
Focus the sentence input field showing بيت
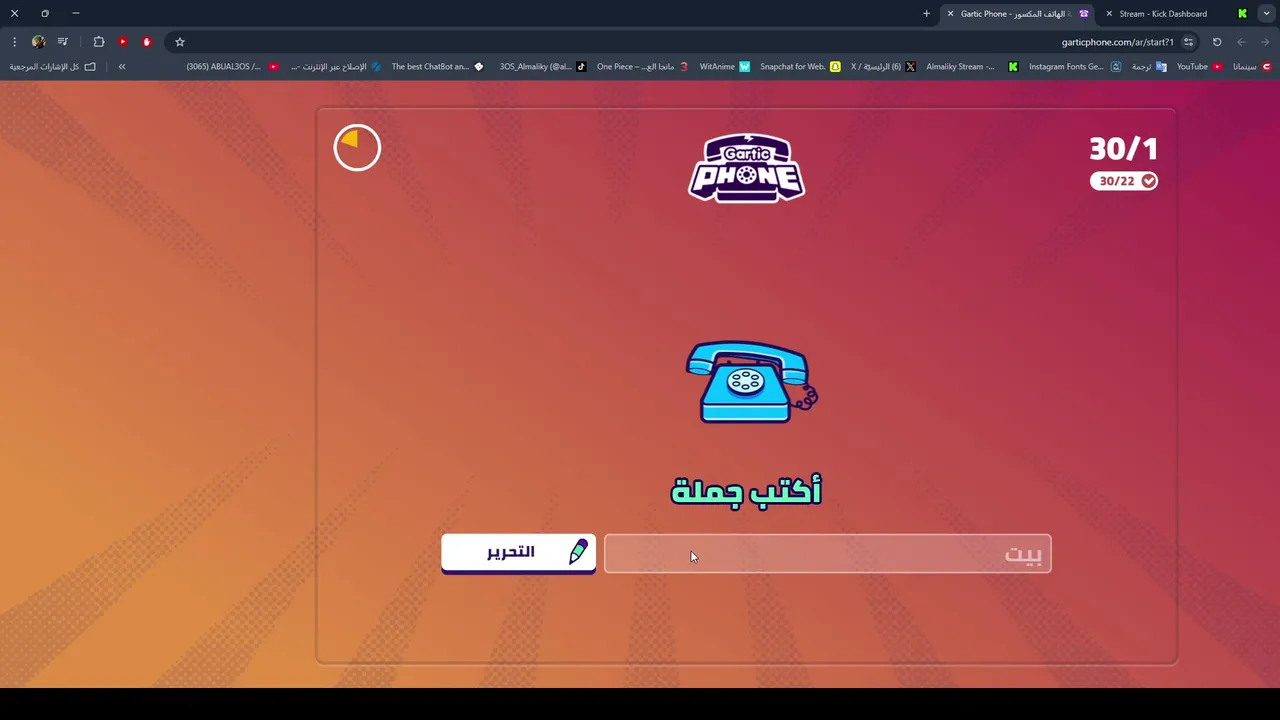[x=828, y=554]
